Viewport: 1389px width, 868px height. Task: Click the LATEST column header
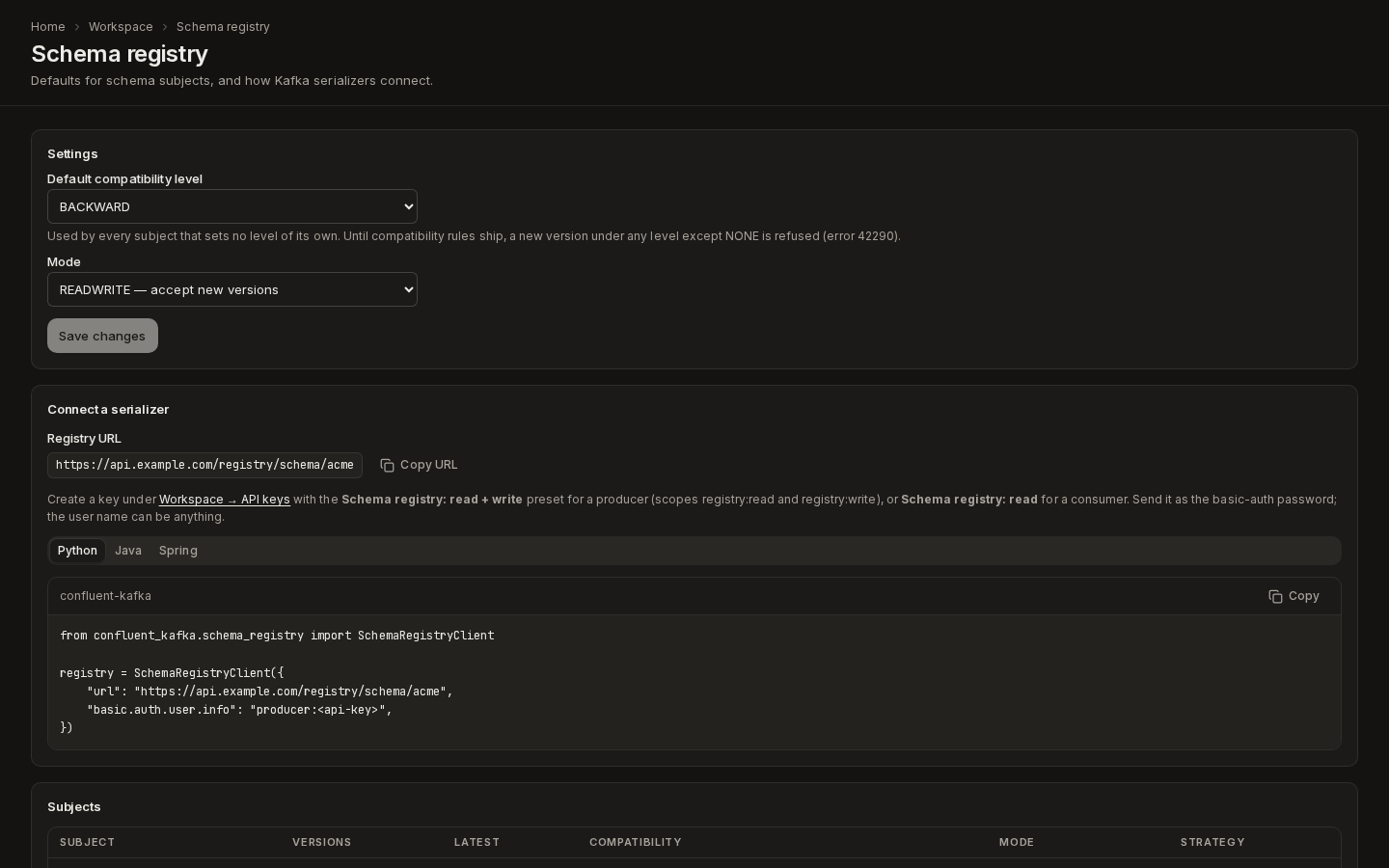pos(477,842)
